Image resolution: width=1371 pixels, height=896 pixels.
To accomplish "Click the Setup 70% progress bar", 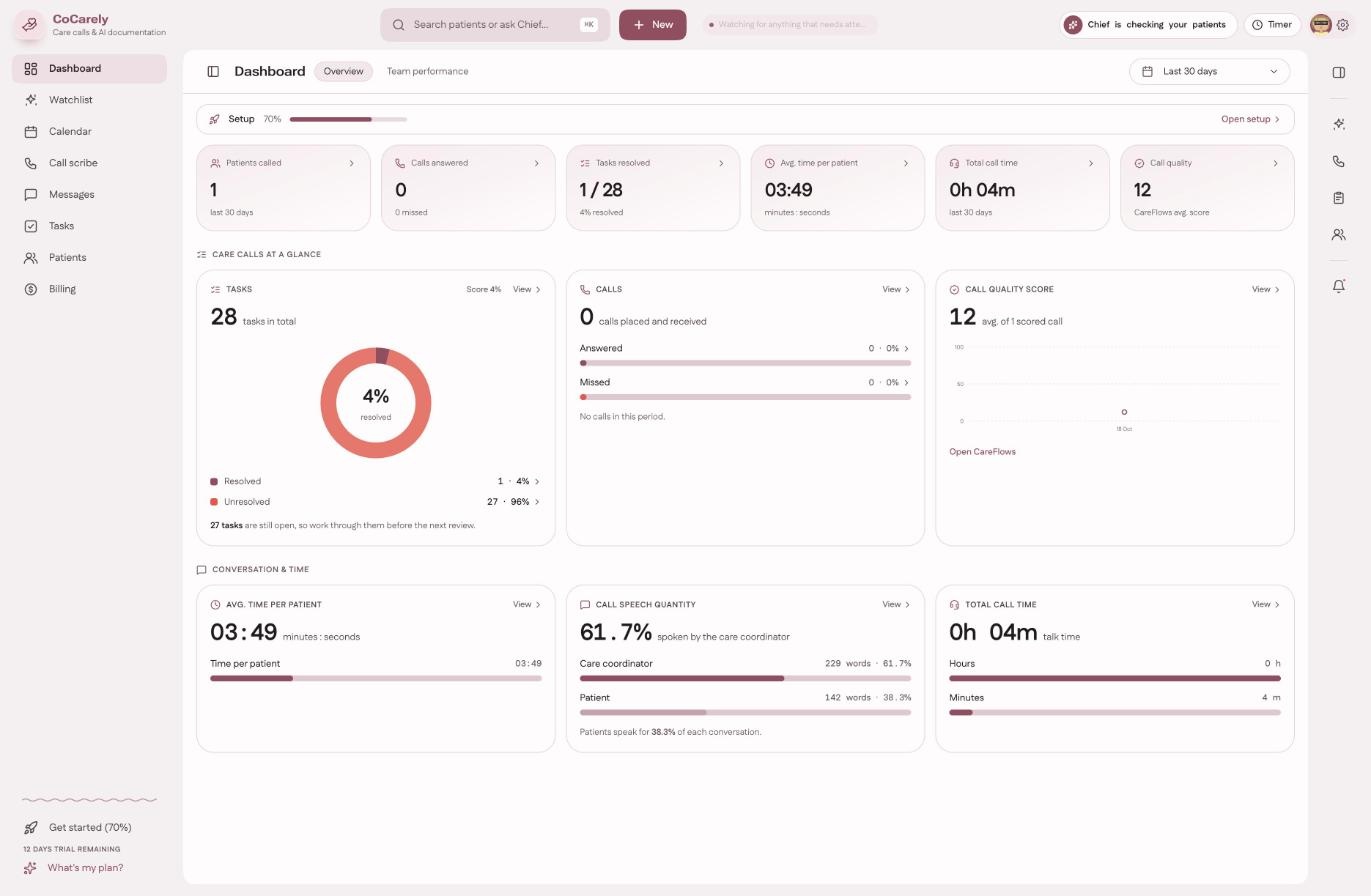I will [x=348, y=119].
